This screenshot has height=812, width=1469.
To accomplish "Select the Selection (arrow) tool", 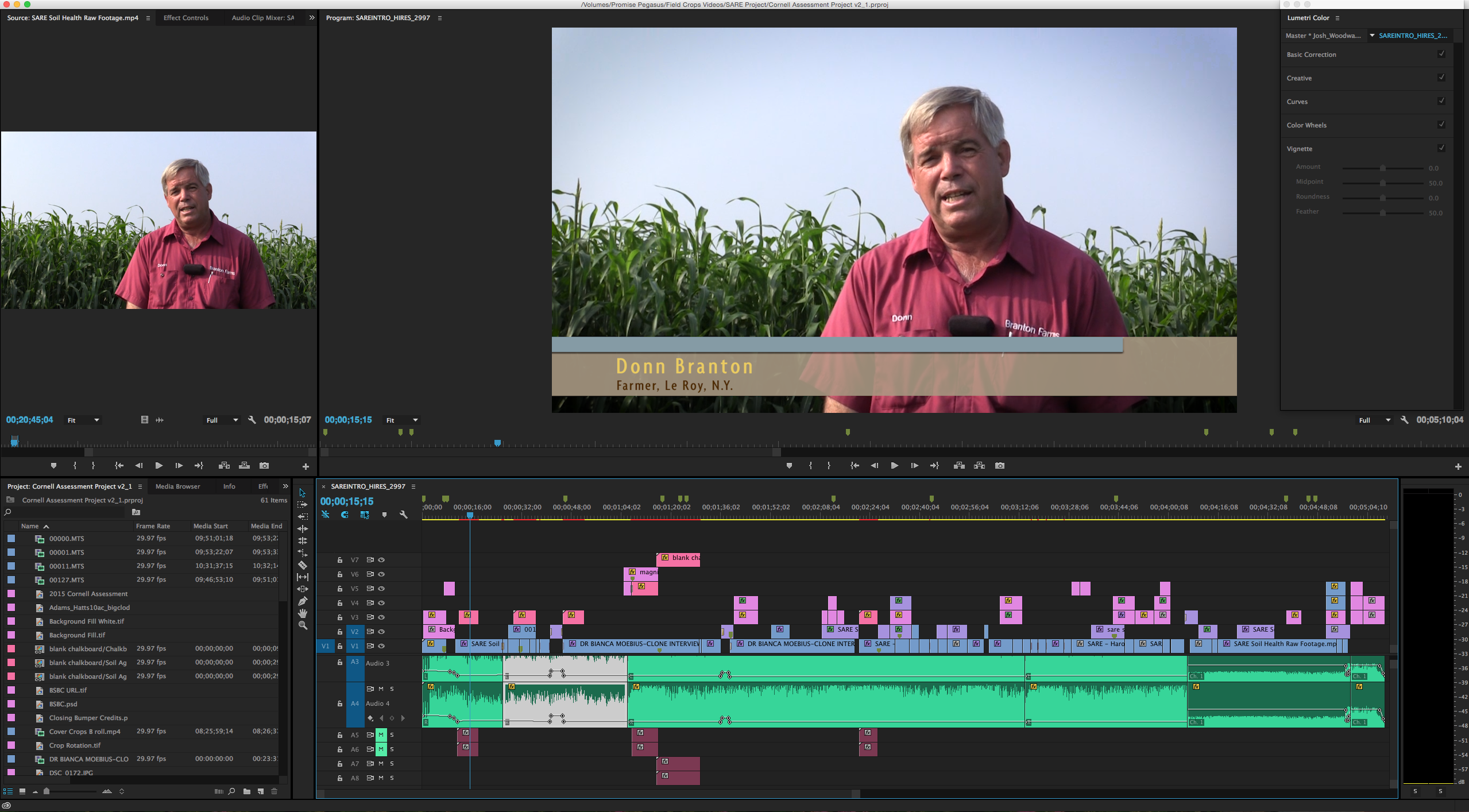I will pyautogui.click(x=302, y=493).
